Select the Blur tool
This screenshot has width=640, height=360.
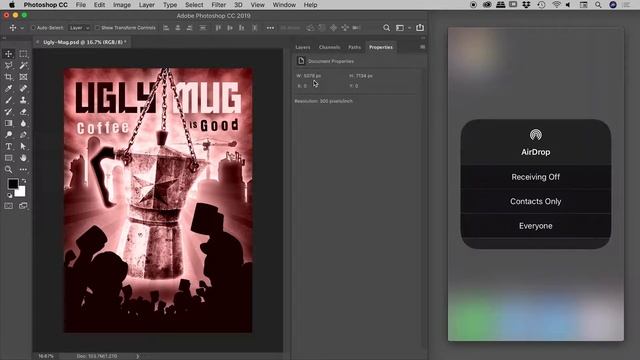click(x=23, y=123)
